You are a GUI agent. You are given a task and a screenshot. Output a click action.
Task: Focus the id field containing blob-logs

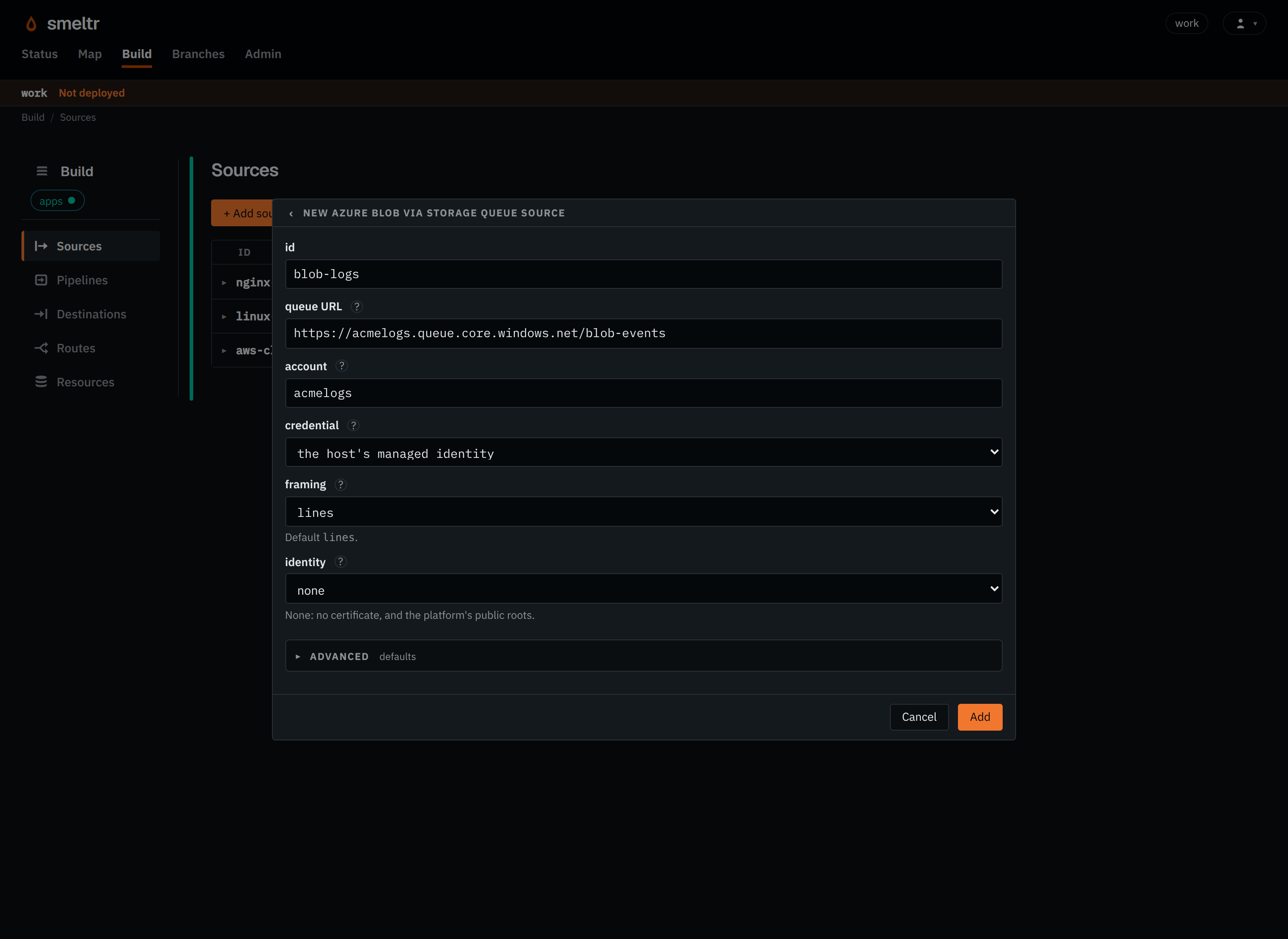[644, 274]
